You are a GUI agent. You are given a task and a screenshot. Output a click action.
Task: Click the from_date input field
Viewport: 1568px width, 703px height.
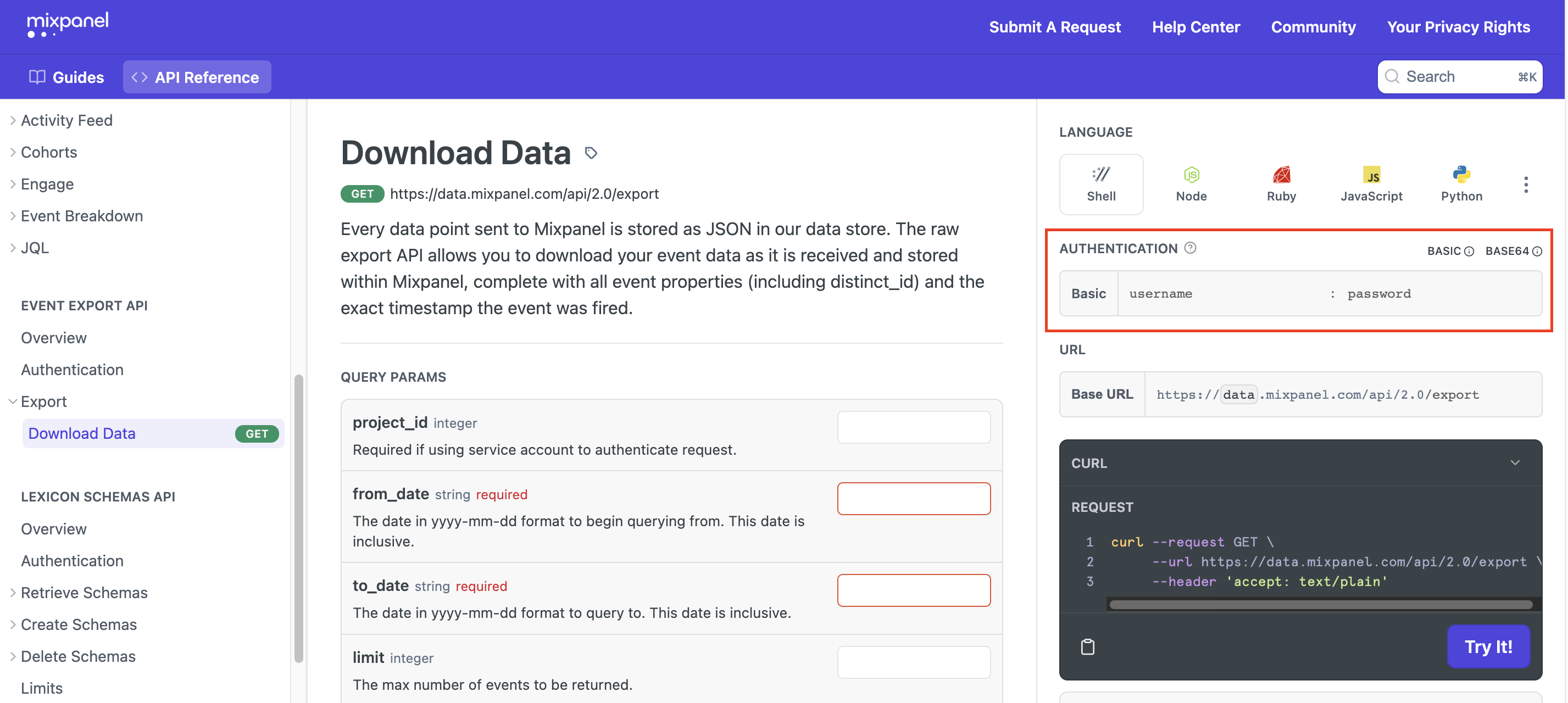pos(913,499)
